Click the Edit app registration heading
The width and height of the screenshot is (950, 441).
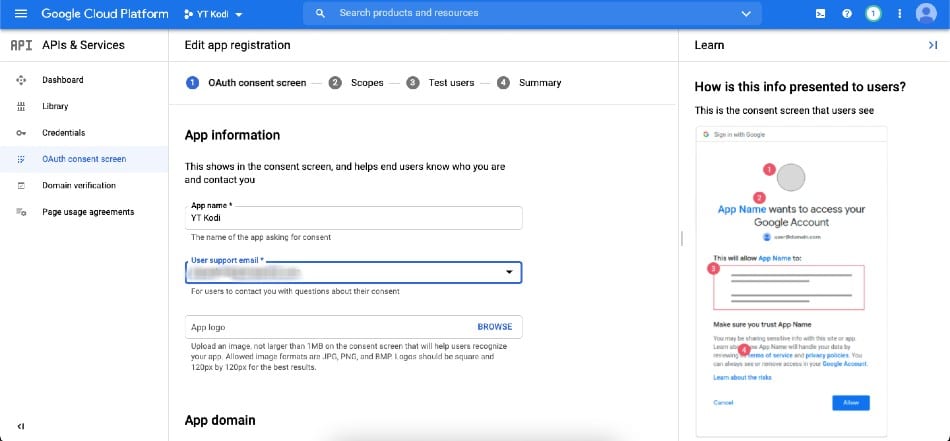pos(238,45)
